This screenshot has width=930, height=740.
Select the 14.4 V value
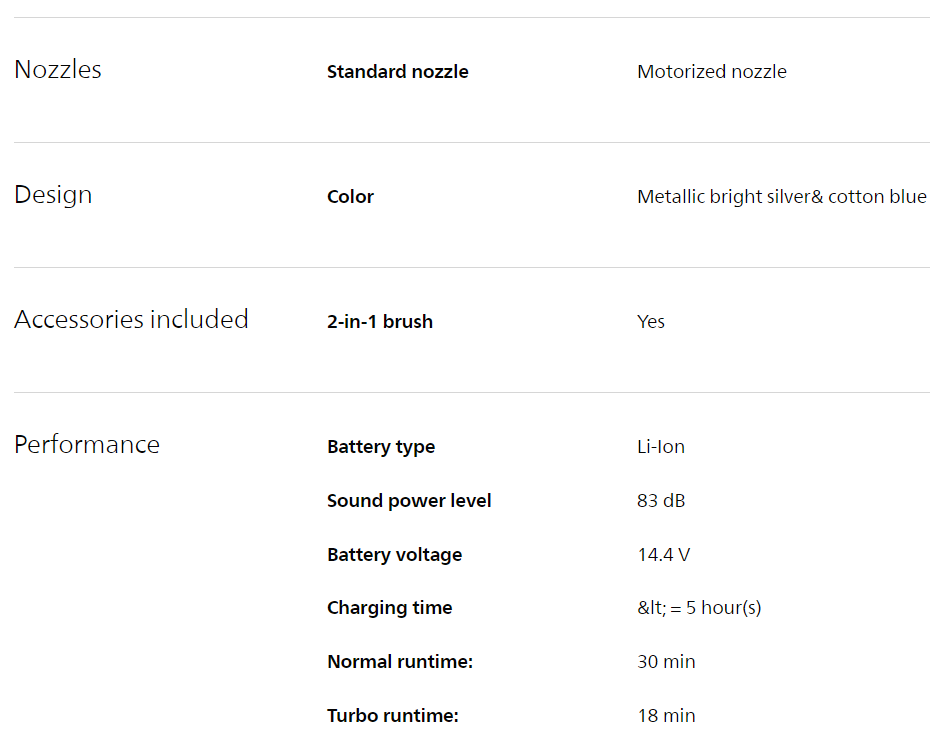[x=664, y=555]
